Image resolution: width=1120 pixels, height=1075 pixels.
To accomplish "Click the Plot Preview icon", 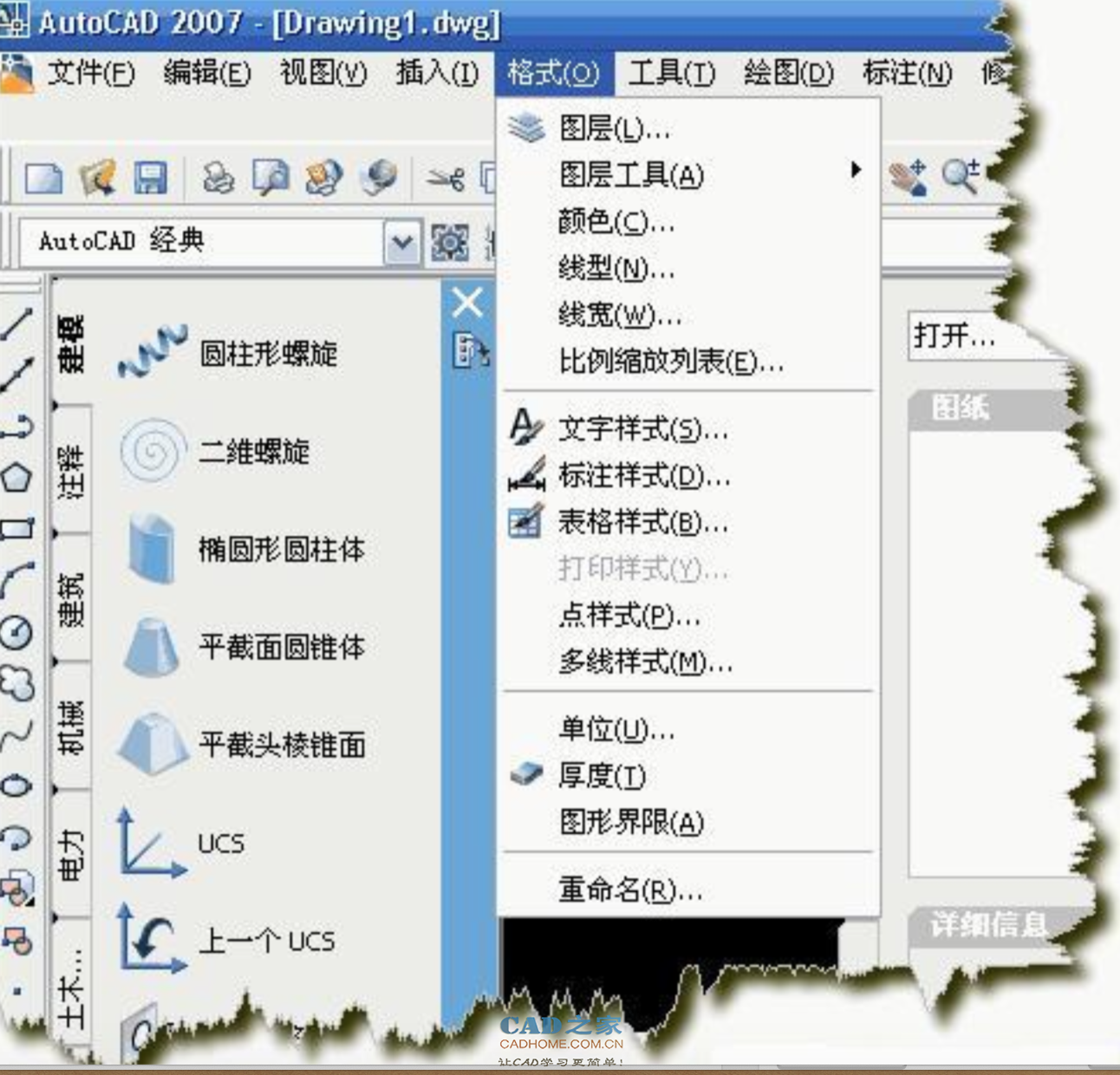I will (x=270, y=178).
